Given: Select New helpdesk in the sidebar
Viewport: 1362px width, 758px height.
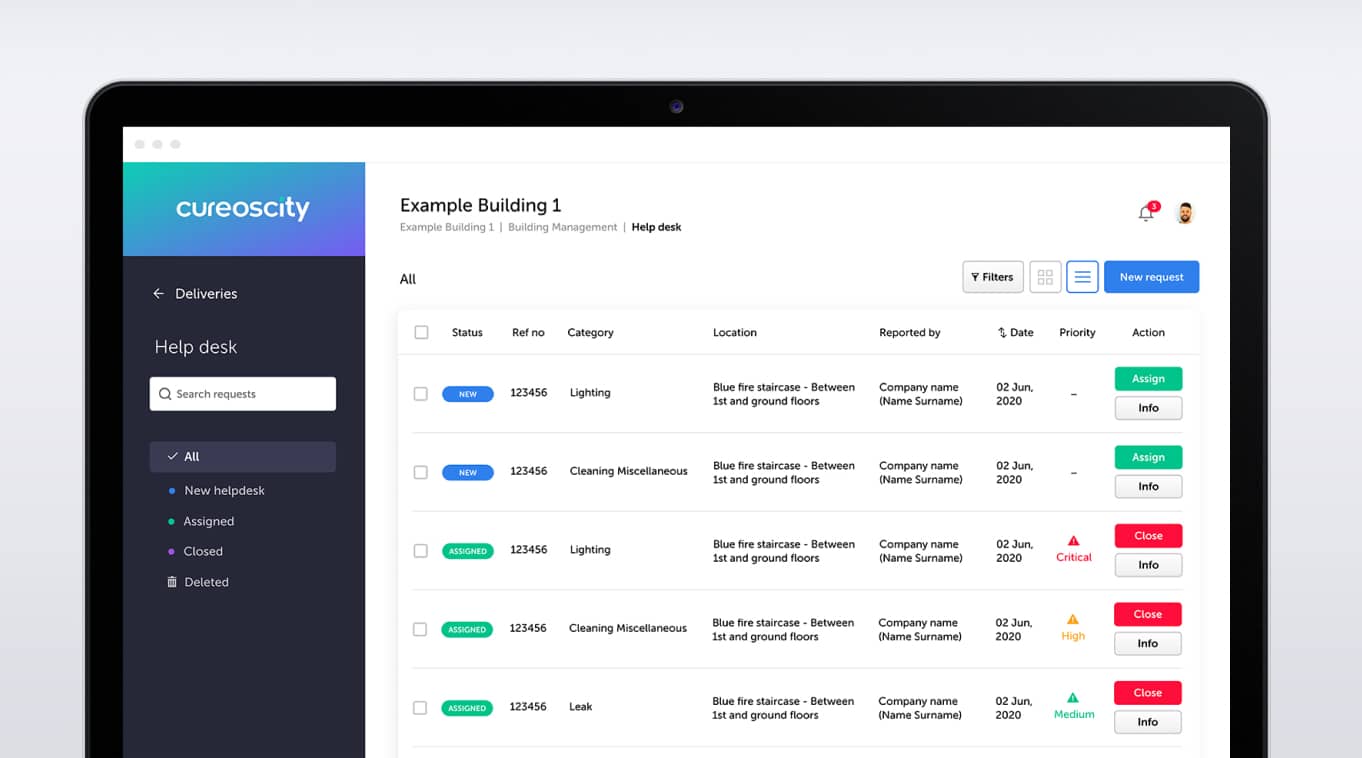Looking at the screenshot, I should coord(224,491).
